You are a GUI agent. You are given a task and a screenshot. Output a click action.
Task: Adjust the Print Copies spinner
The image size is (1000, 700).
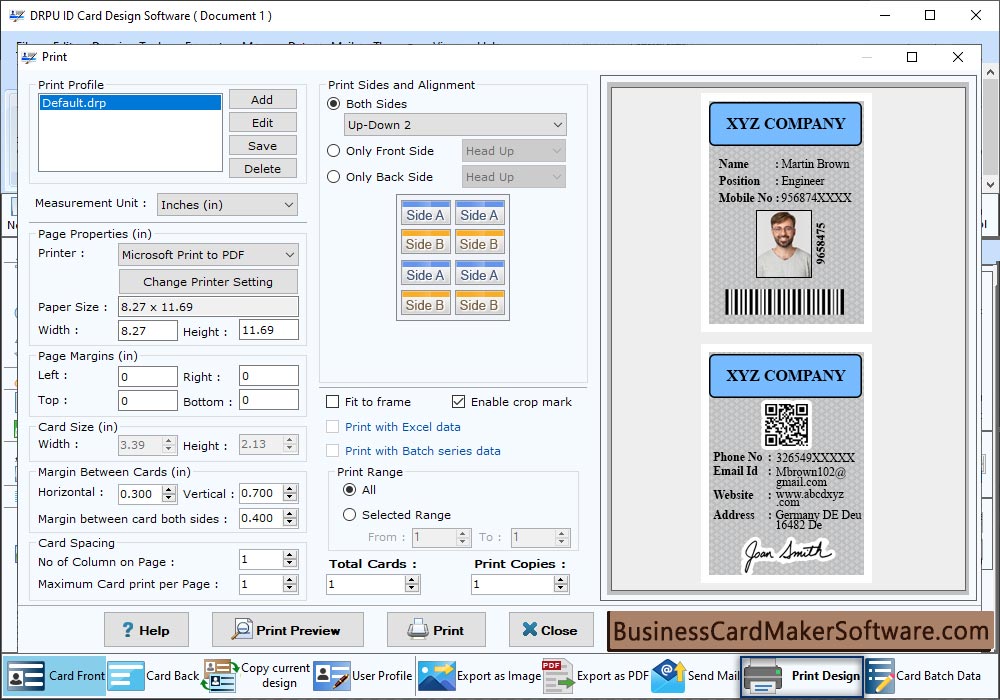(561, 583)
